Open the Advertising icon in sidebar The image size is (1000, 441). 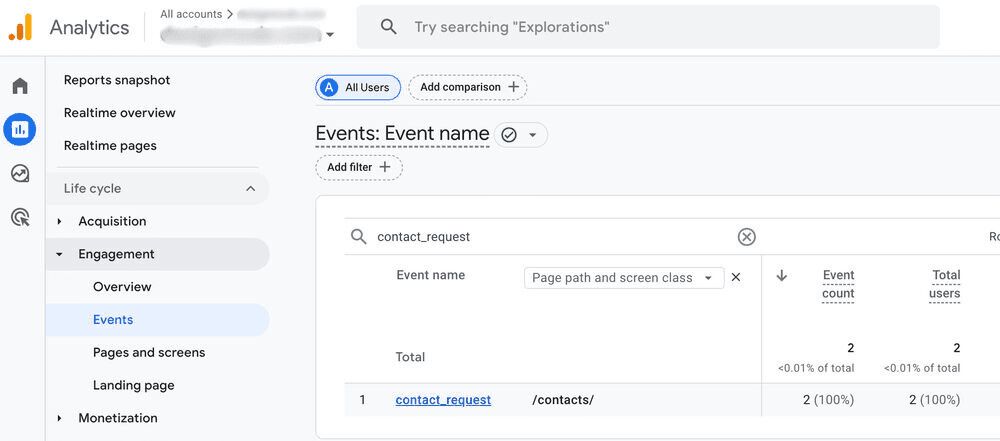20,216
